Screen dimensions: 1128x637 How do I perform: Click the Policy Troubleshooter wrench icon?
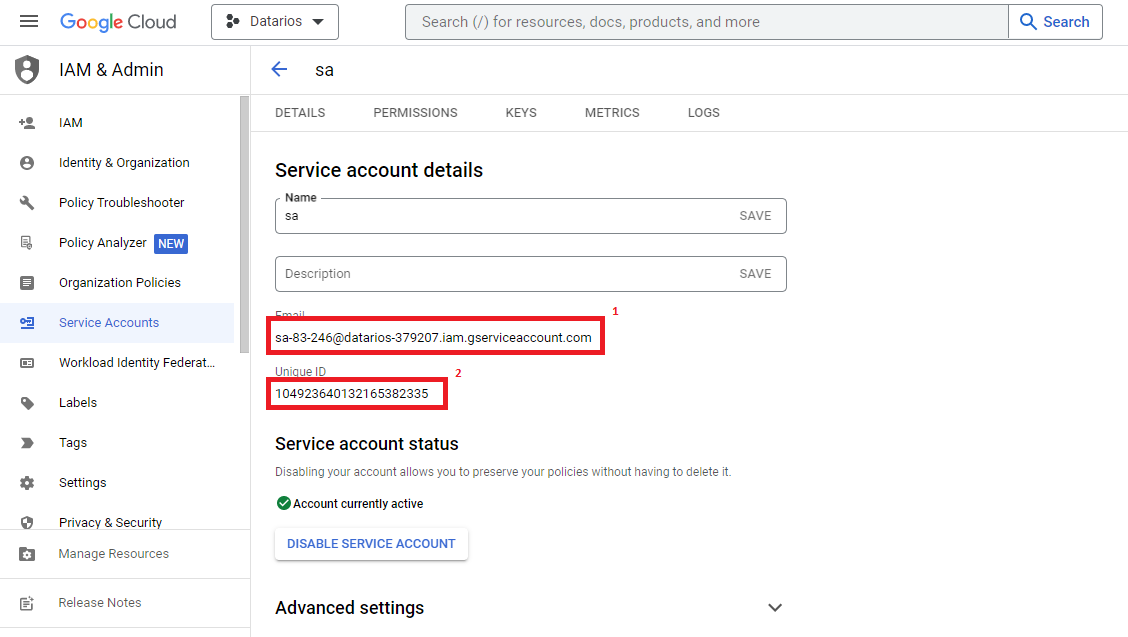(27, 203)
